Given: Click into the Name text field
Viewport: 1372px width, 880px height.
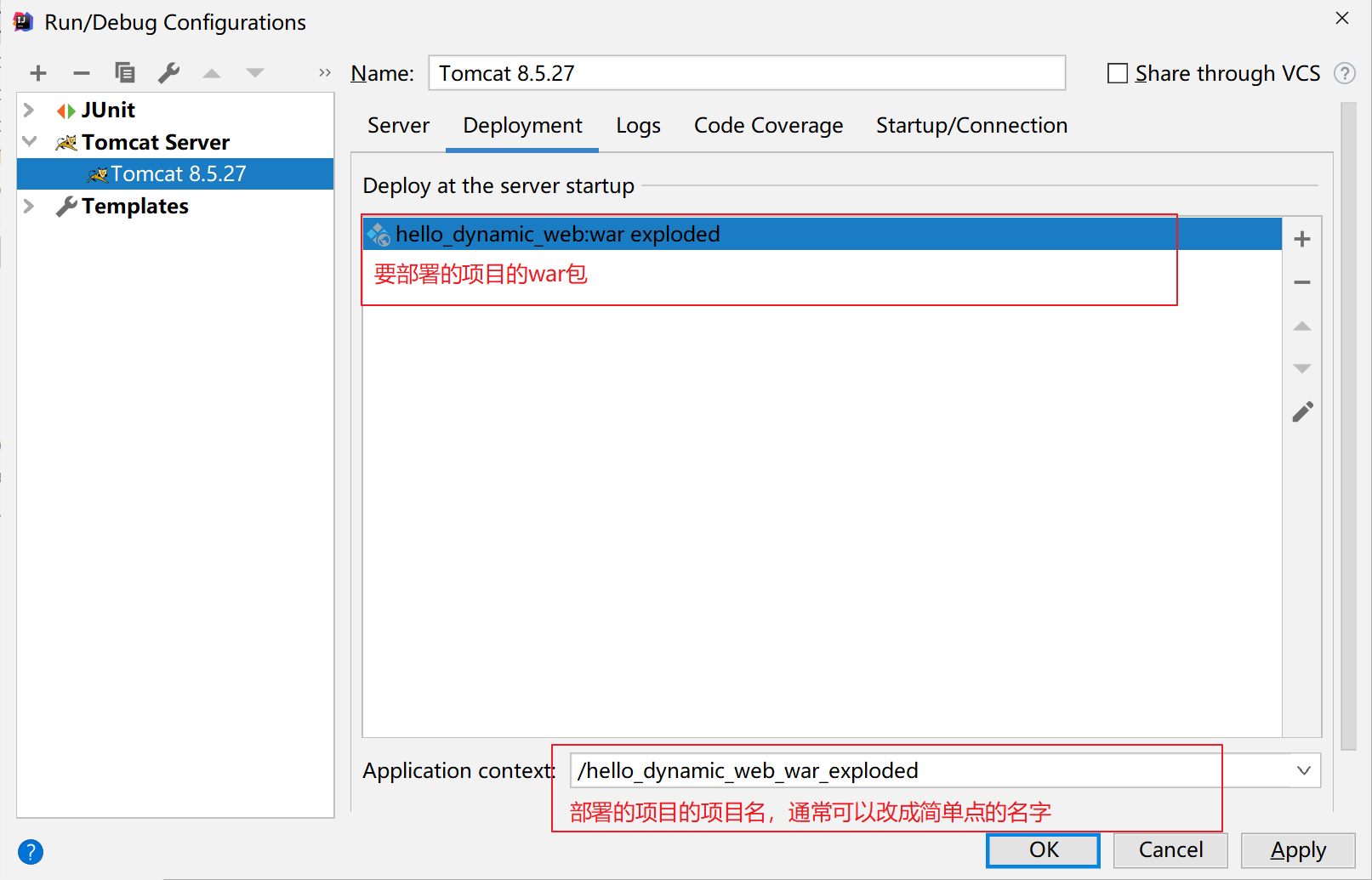Looking at the screenshot, I should point(746,74).
